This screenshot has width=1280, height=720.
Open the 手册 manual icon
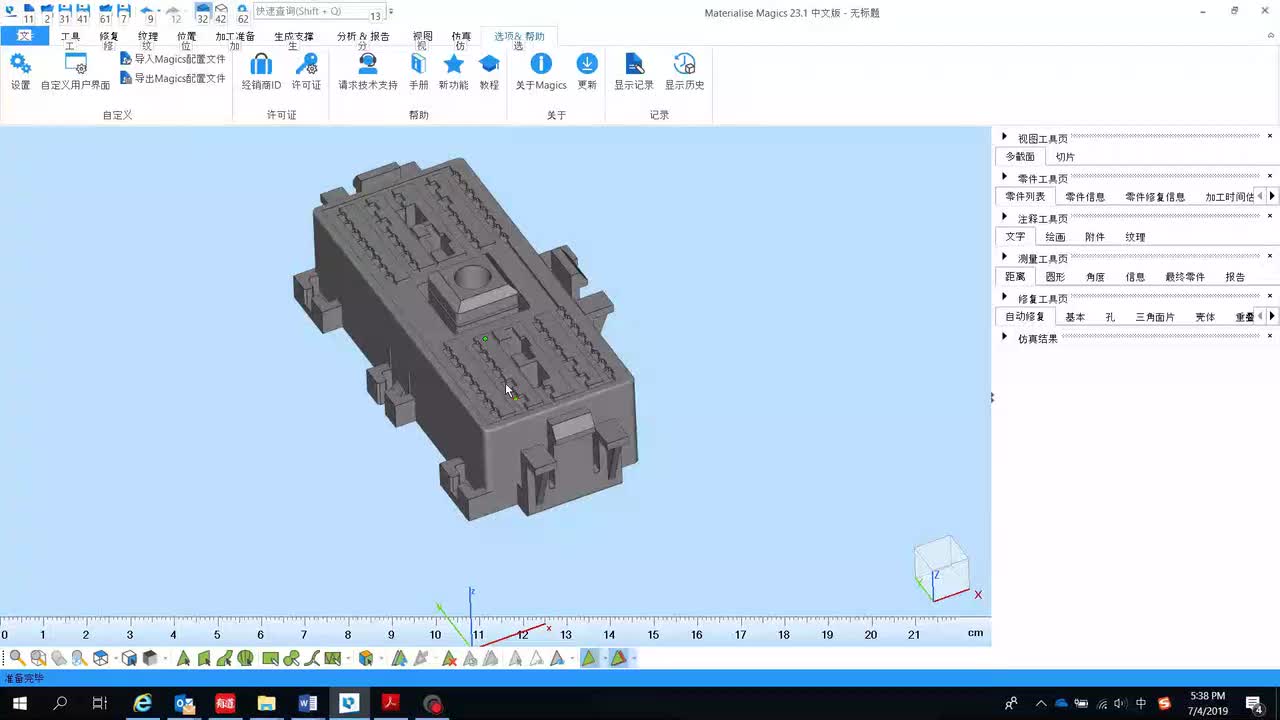tap(418, 64)
